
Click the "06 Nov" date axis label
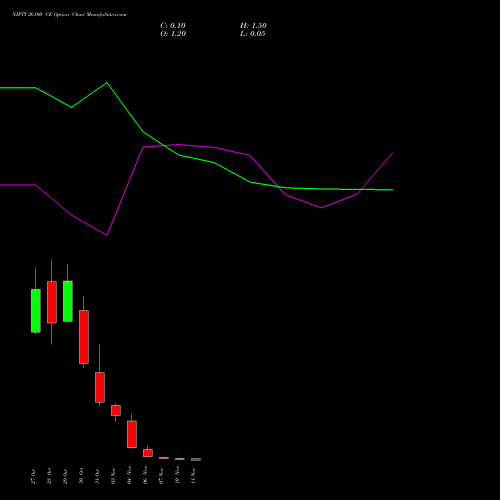(145, 475)
